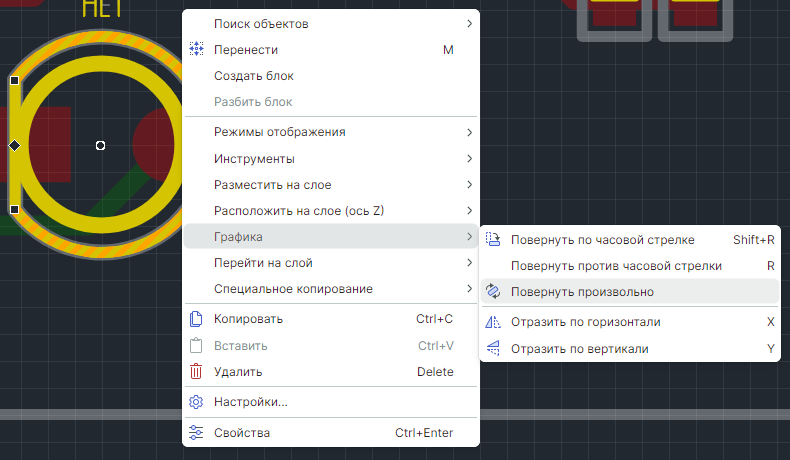
Task: Click the lower square handle on the arc
Action: [15, 209]
